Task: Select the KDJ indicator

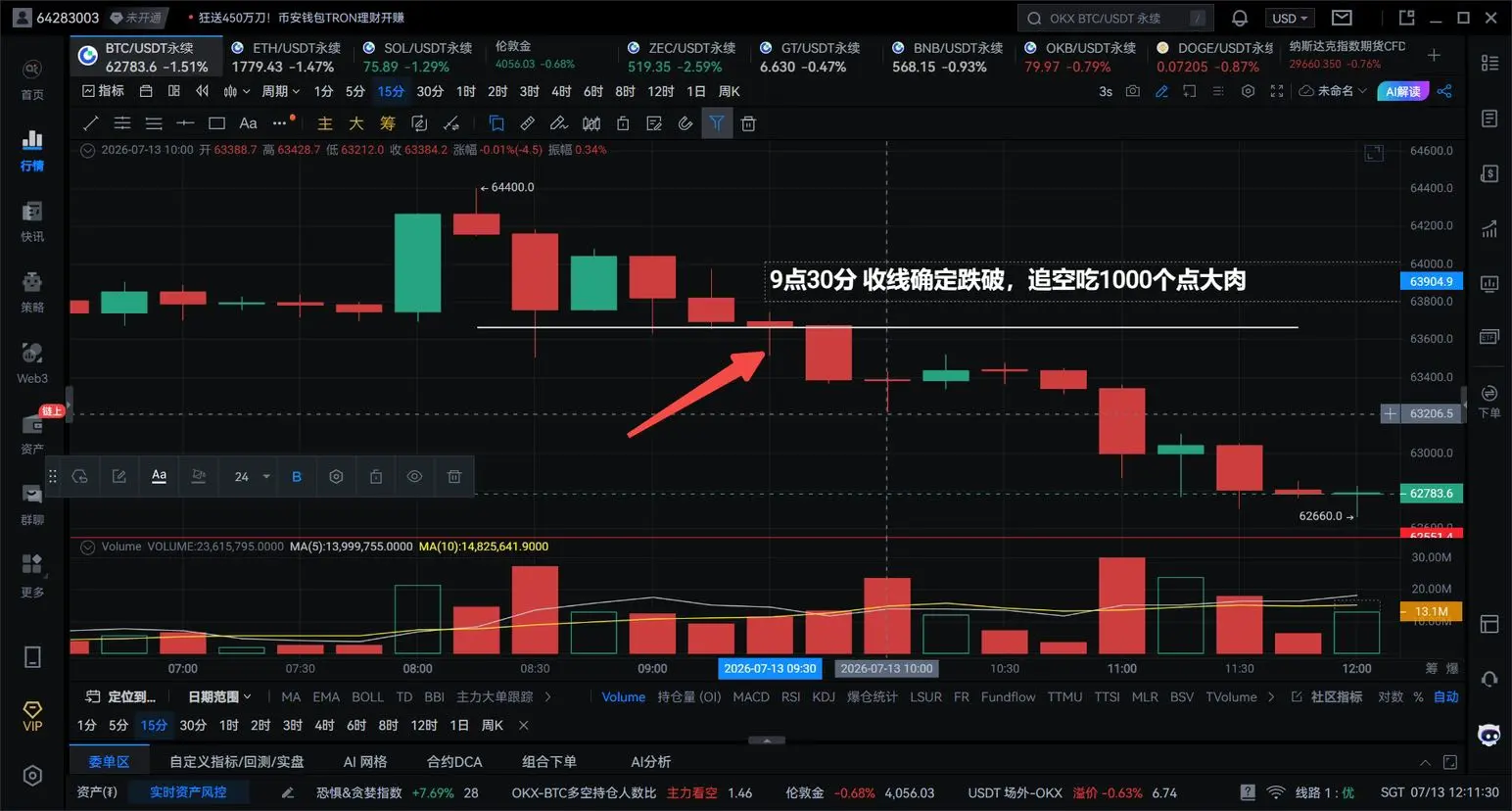Action: tap(824, 697)
